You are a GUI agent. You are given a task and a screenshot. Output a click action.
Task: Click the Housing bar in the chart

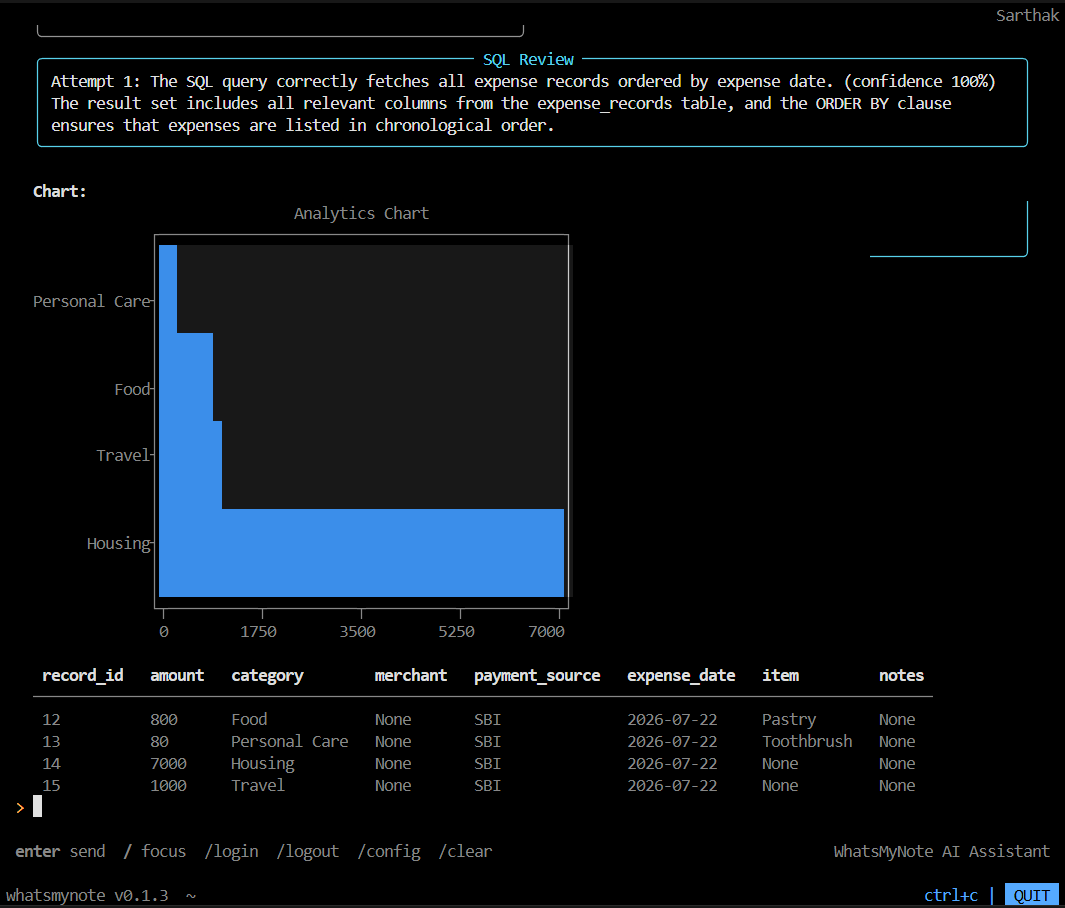tap(361, 553)
